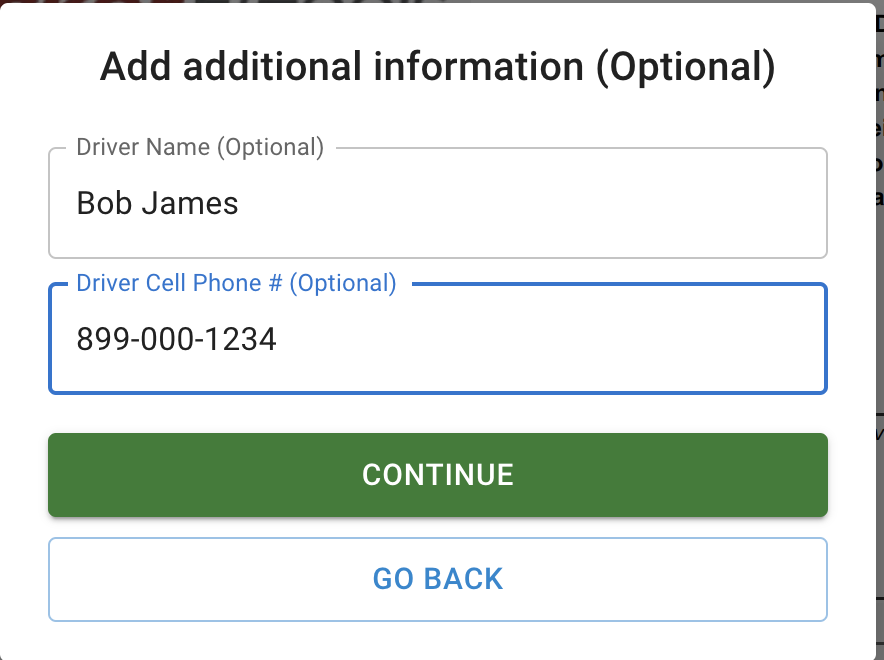Click the '899-000-1234' phone number text
Screen dimensions: 884x660
[176, 341]
